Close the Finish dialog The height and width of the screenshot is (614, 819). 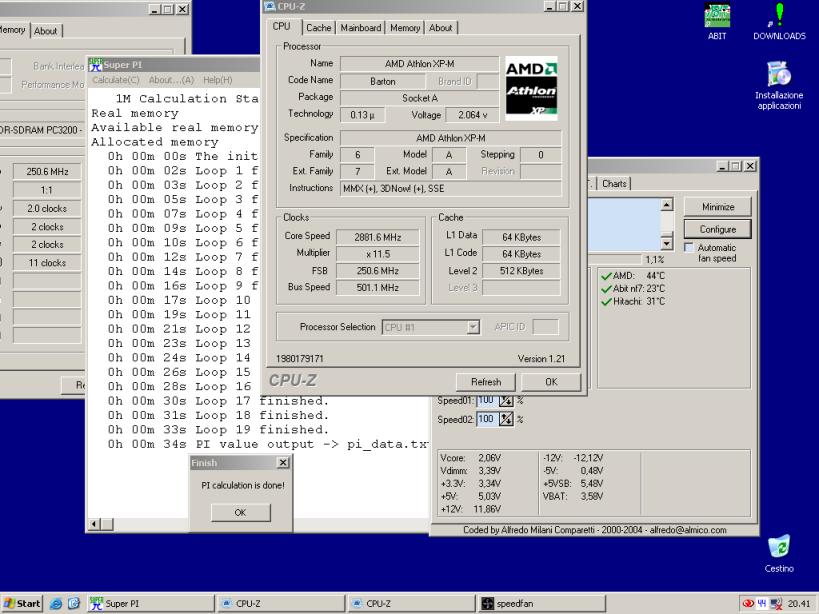coord(283,463)
